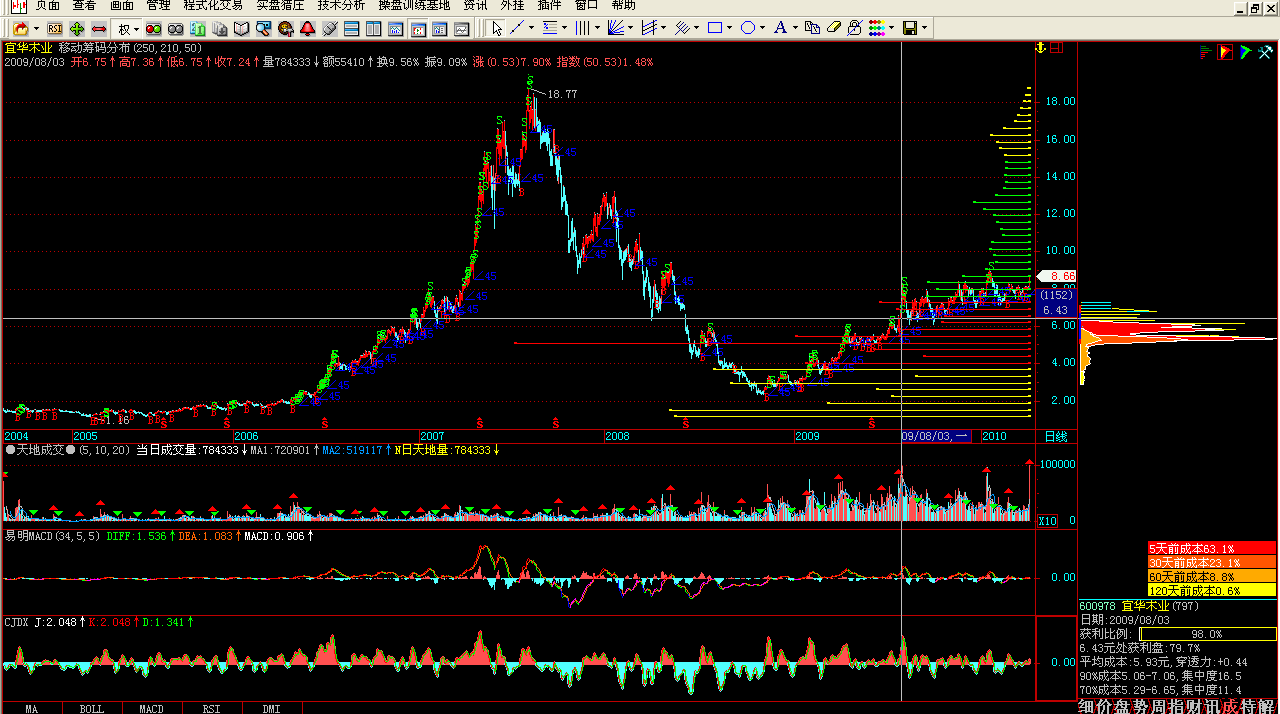This screenshot has width=1280, height=714.
Task: Click the two red circles toolbar icon
Action: pyautogui.click(x=154, y=28)
